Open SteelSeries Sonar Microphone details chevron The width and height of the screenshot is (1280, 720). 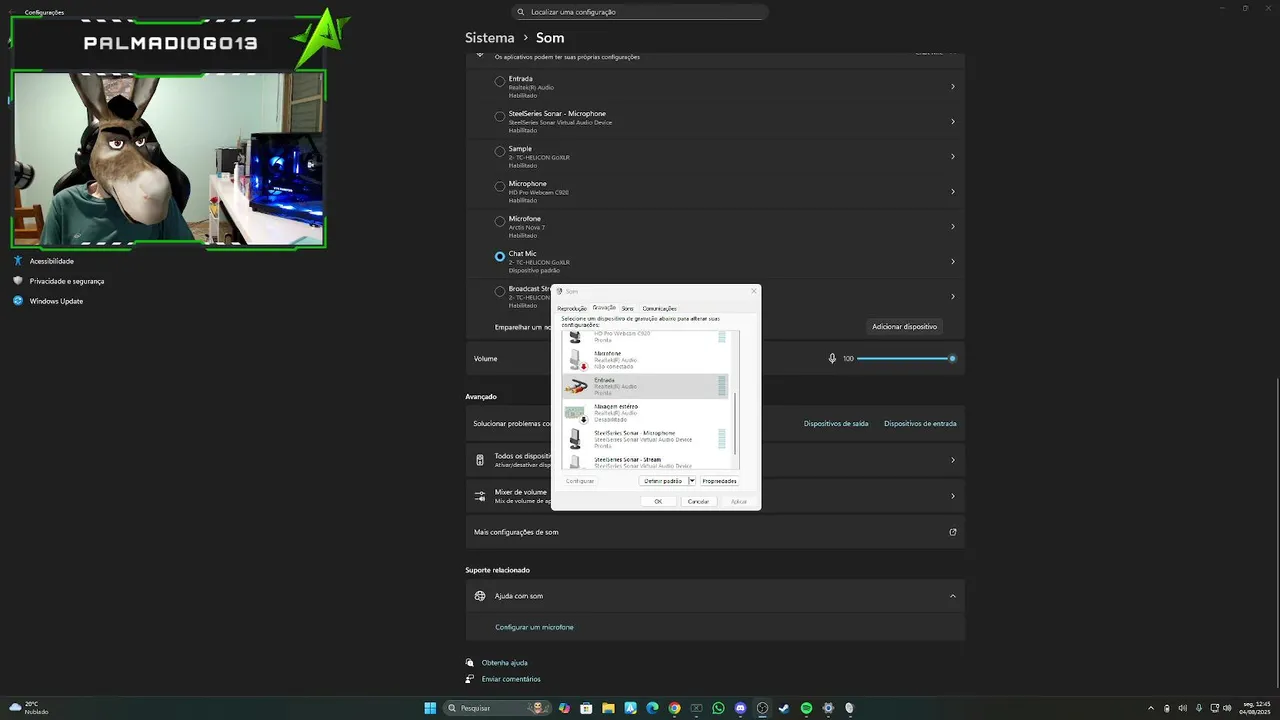point(952,121)
